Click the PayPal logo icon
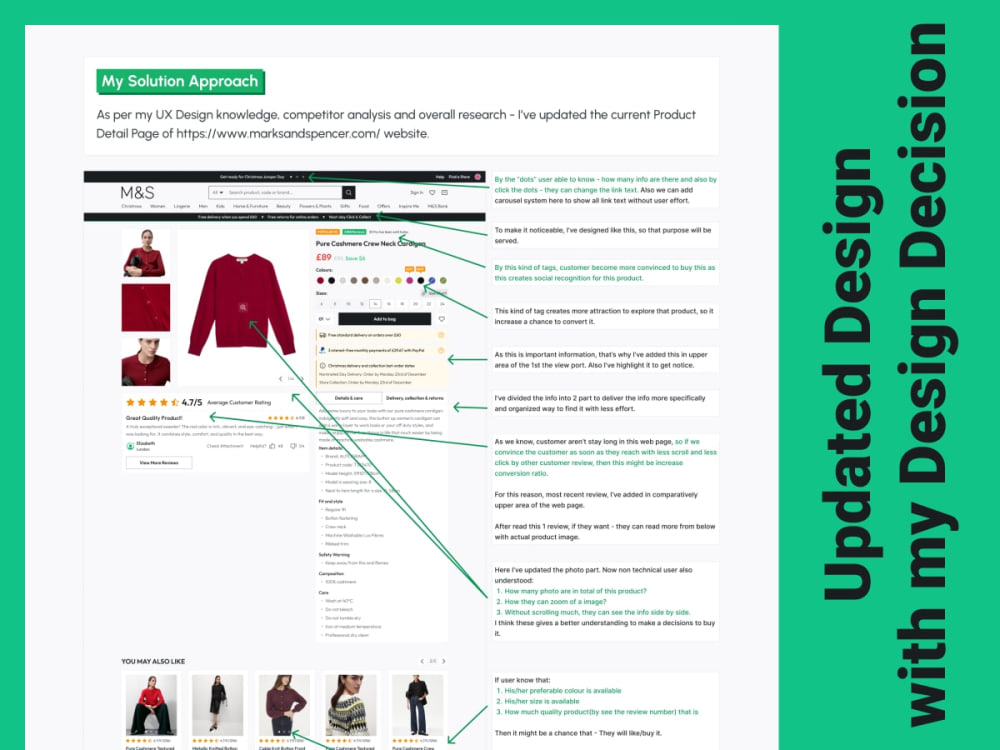1000x750 pixels. pos(323,350)
